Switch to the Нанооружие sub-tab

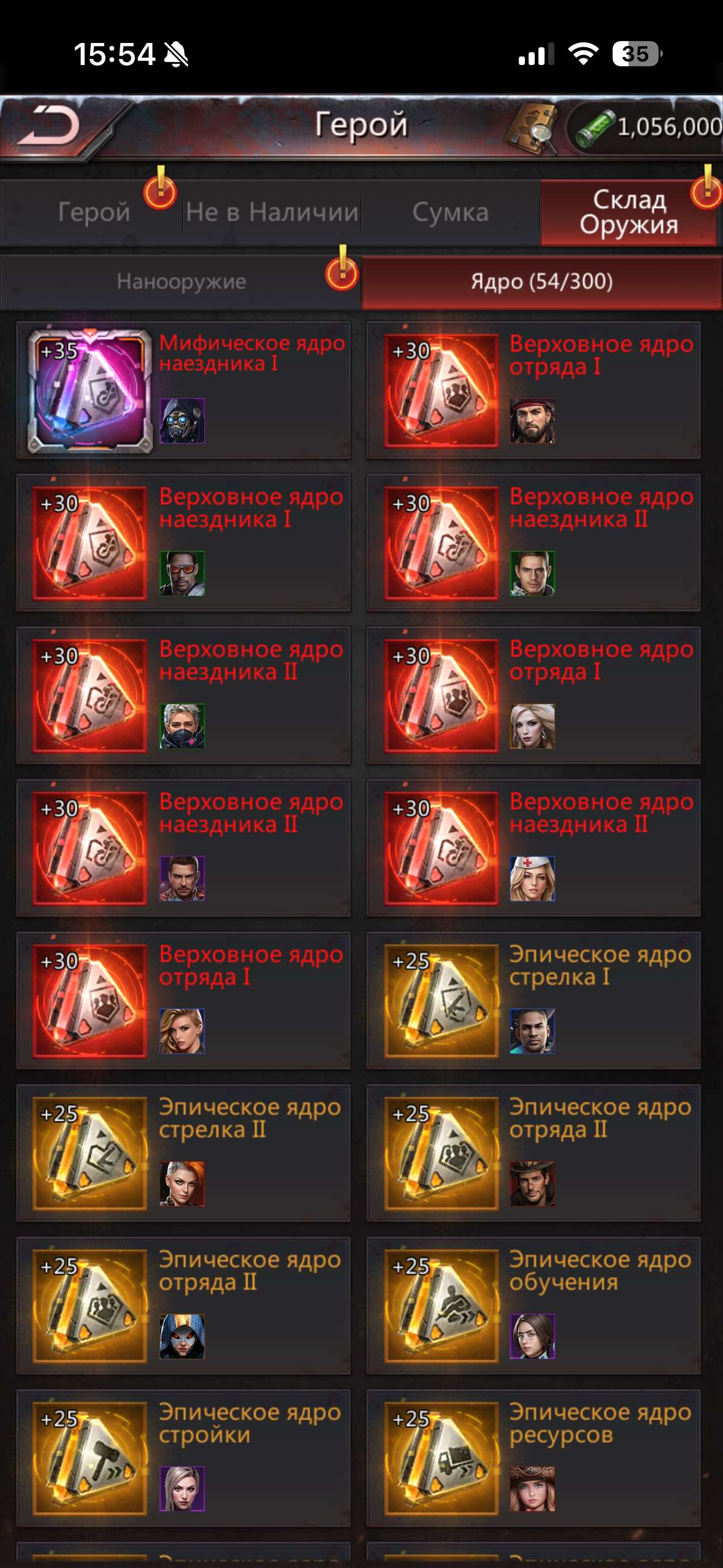point(181,282)
